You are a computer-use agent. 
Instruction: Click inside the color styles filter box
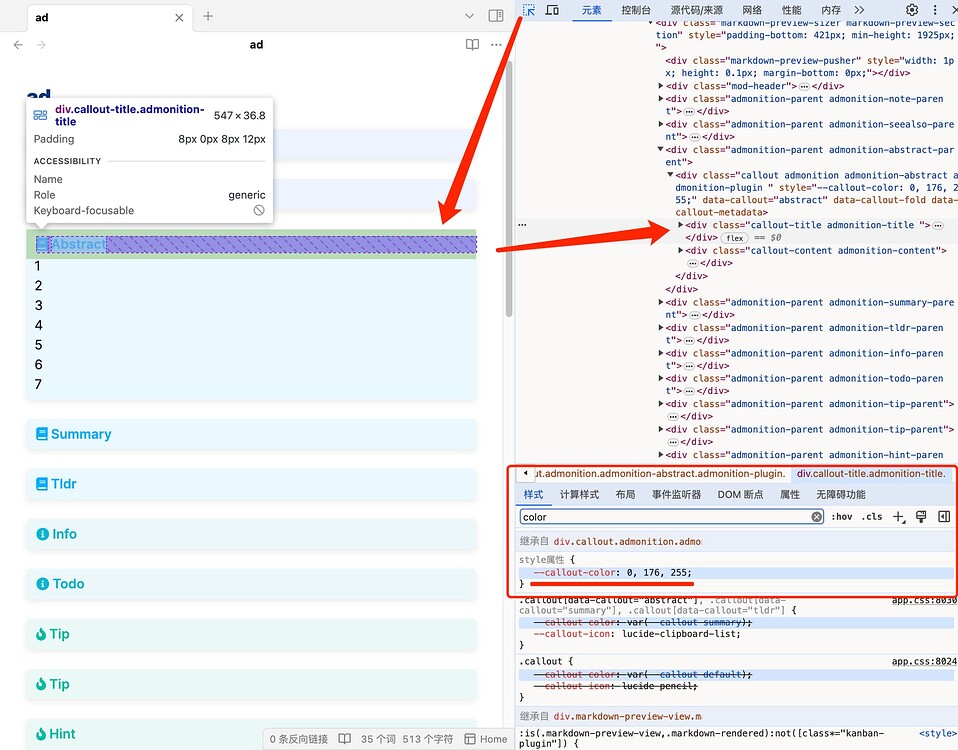(x=660, y=517)
